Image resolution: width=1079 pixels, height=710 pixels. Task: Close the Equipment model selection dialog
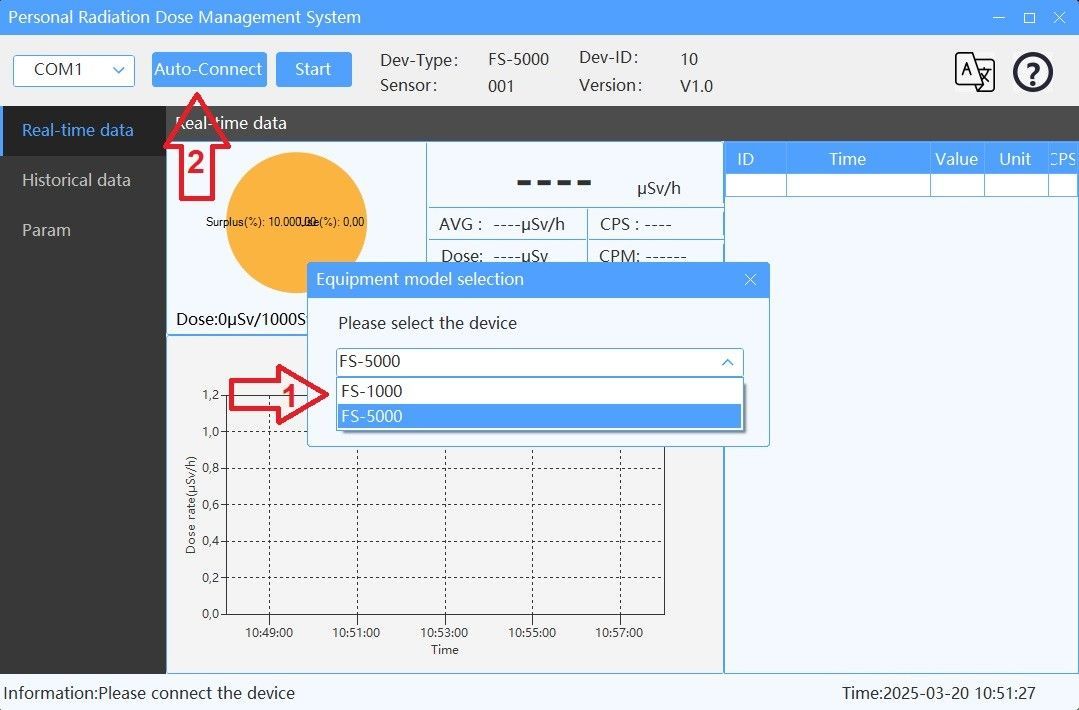tap(750, 280)
